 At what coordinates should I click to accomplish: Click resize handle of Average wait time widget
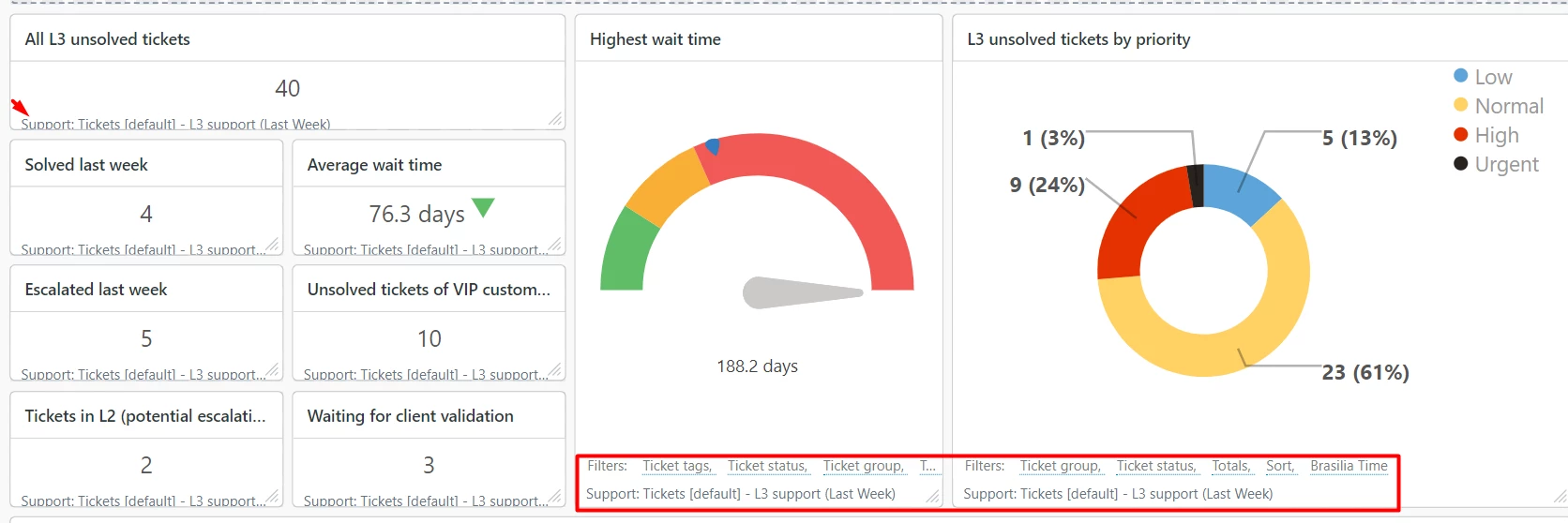click(x=554, y=245)
